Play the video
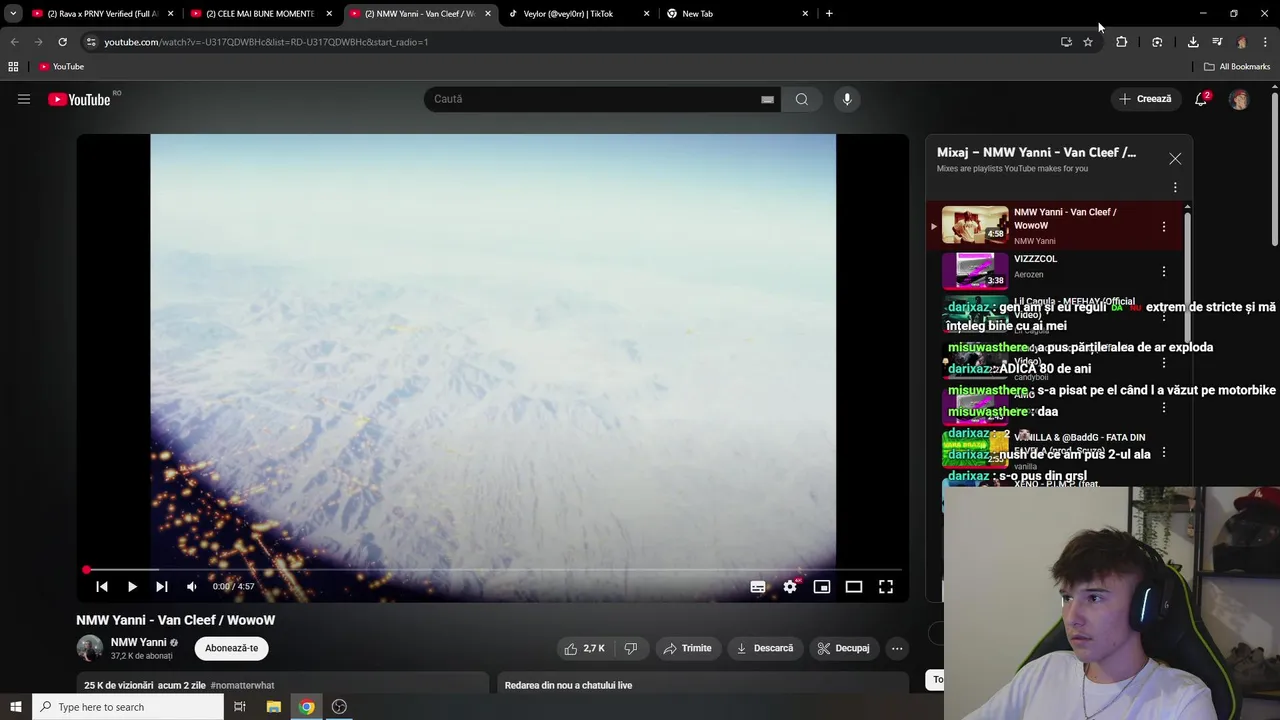The width and height of the screenshot is (1280, 720). pos(132,587)
